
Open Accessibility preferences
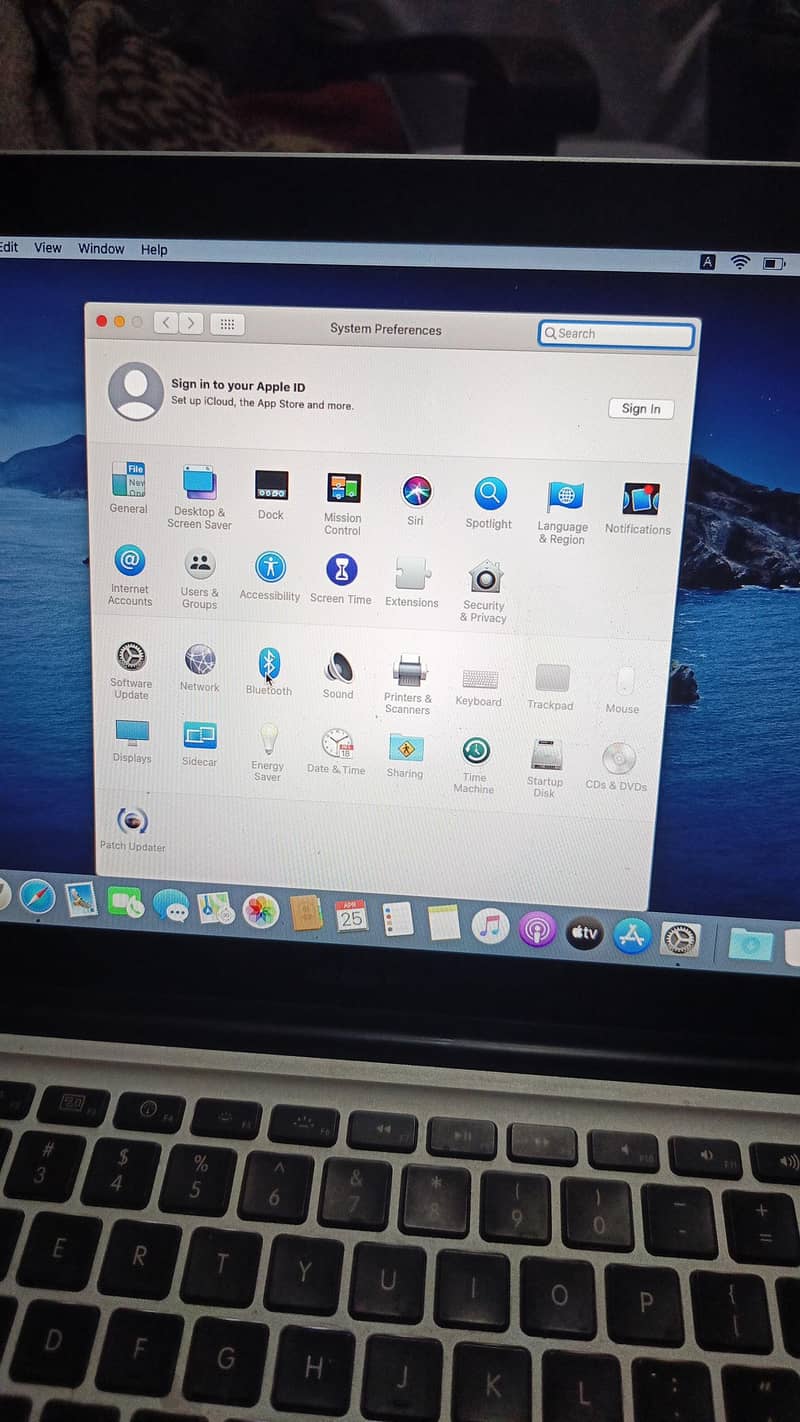point(270,576)
